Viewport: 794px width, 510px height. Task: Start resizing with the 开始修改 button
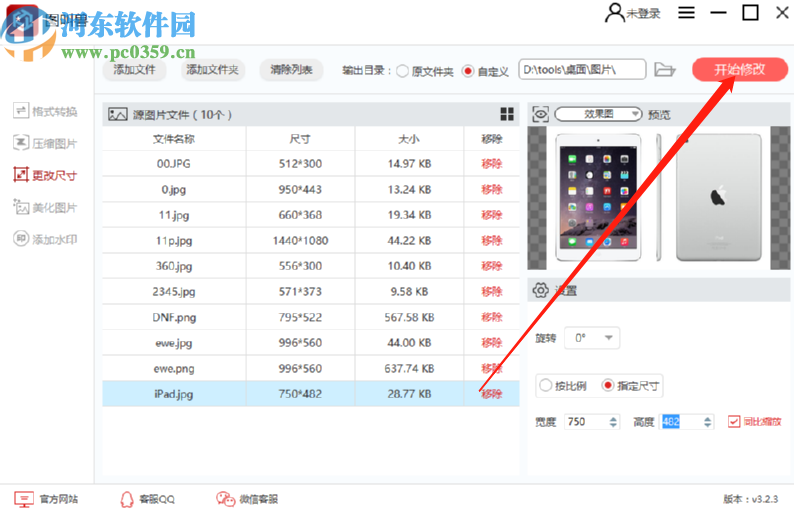click(x=740, y=70)
